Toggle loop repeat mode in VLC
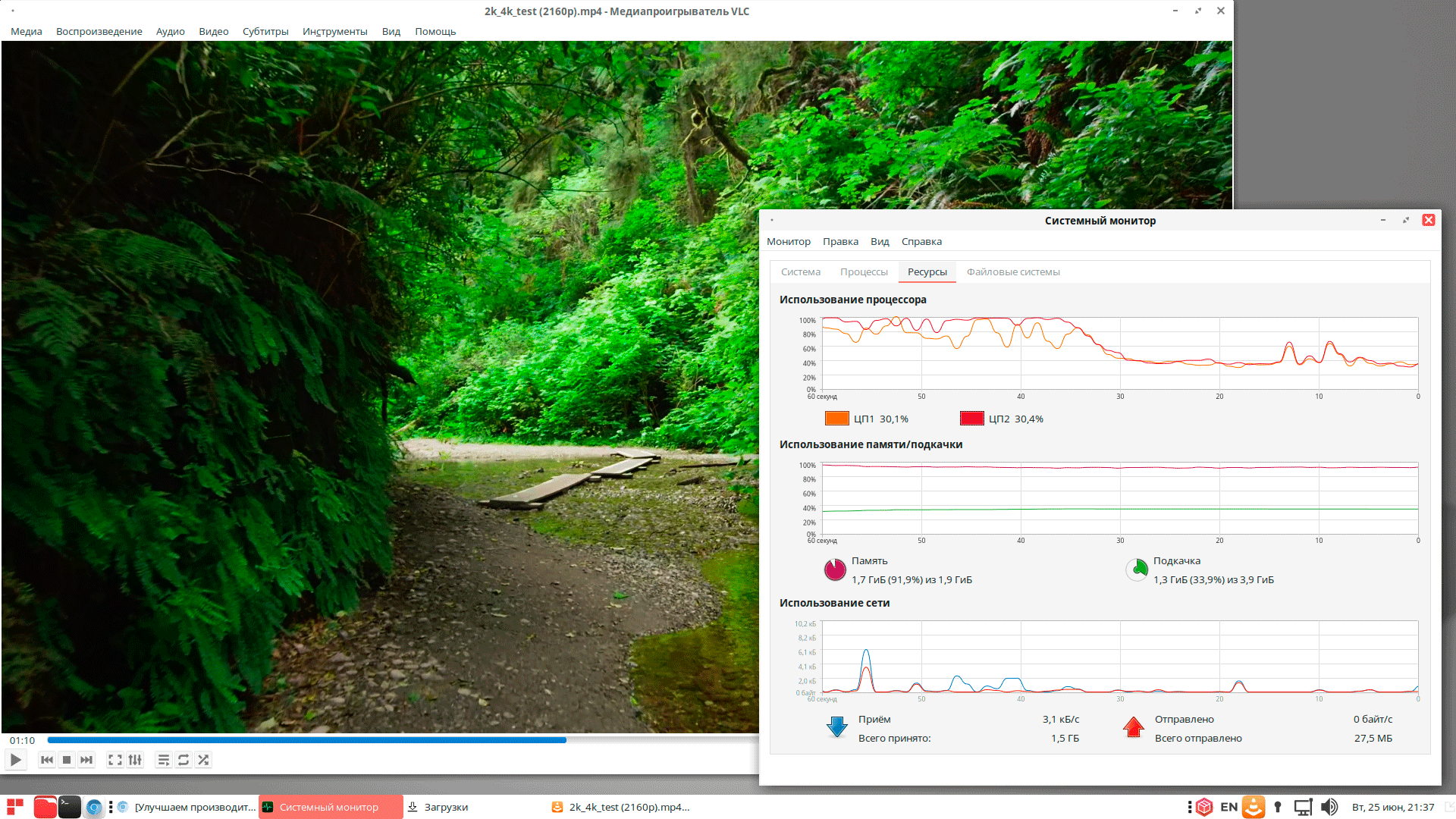Viewport: 1456px width, 819px height. [184, 760]
